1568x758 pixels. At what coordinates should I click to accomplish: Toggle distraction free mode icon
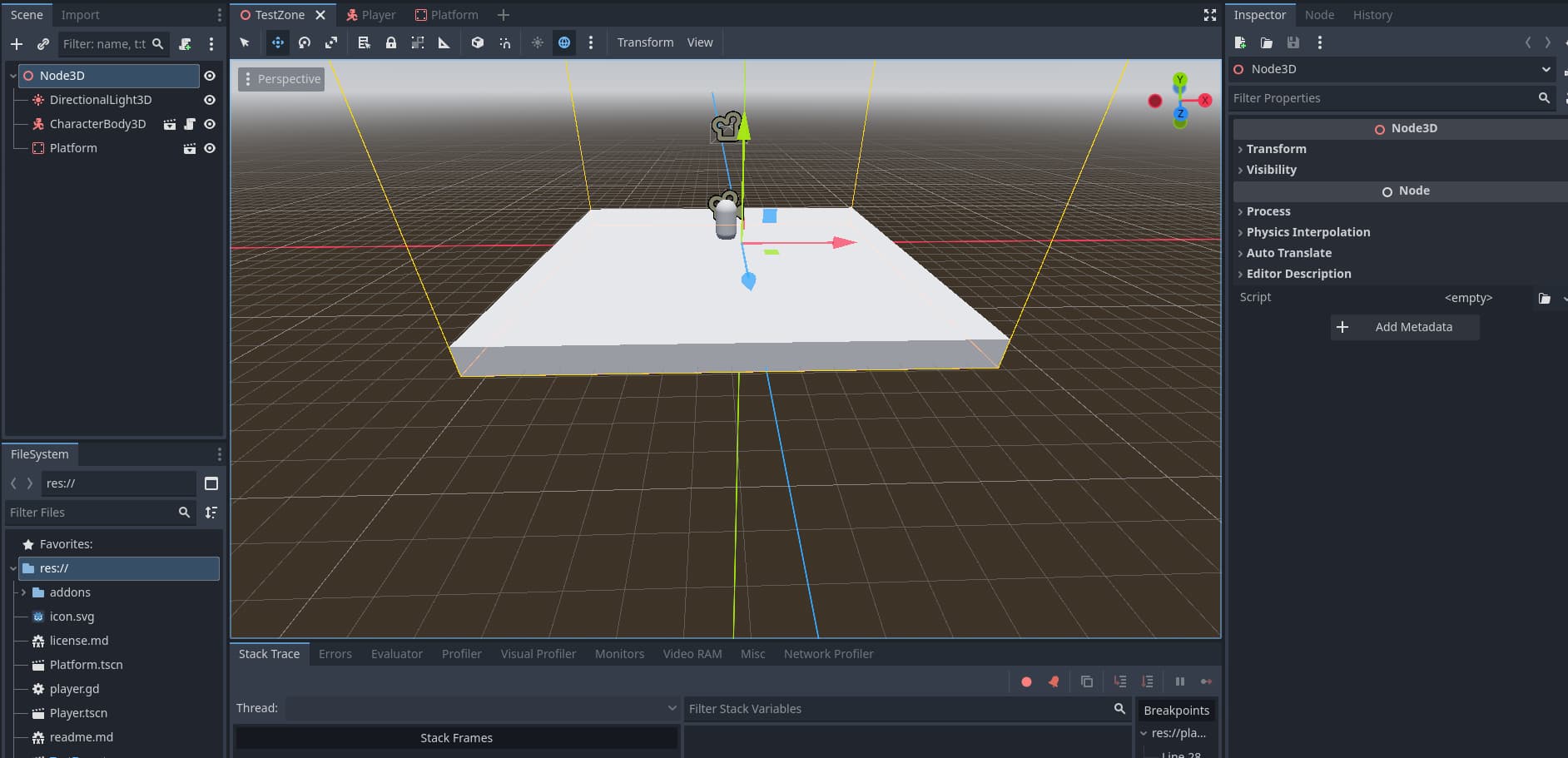click(x=1209, y=15)
